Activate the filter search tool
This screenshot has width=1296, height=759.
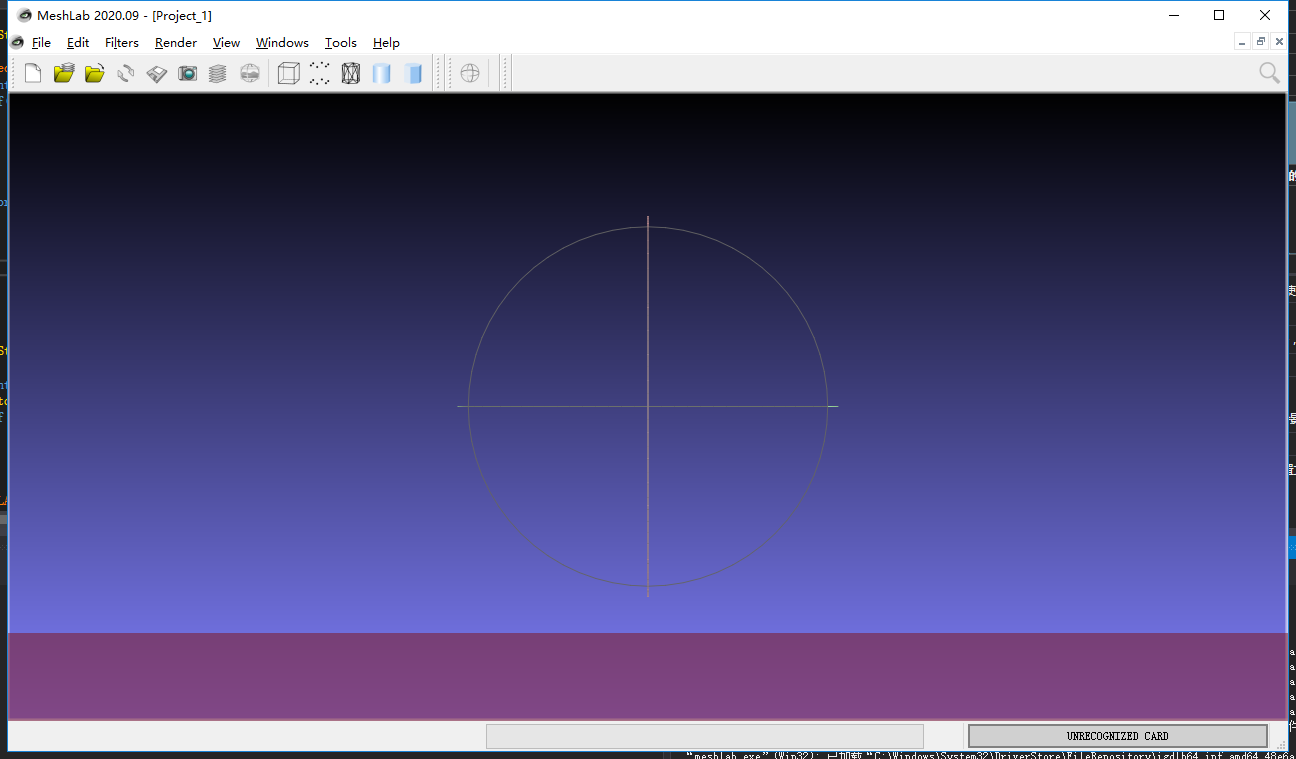[x=1268, y=72]
